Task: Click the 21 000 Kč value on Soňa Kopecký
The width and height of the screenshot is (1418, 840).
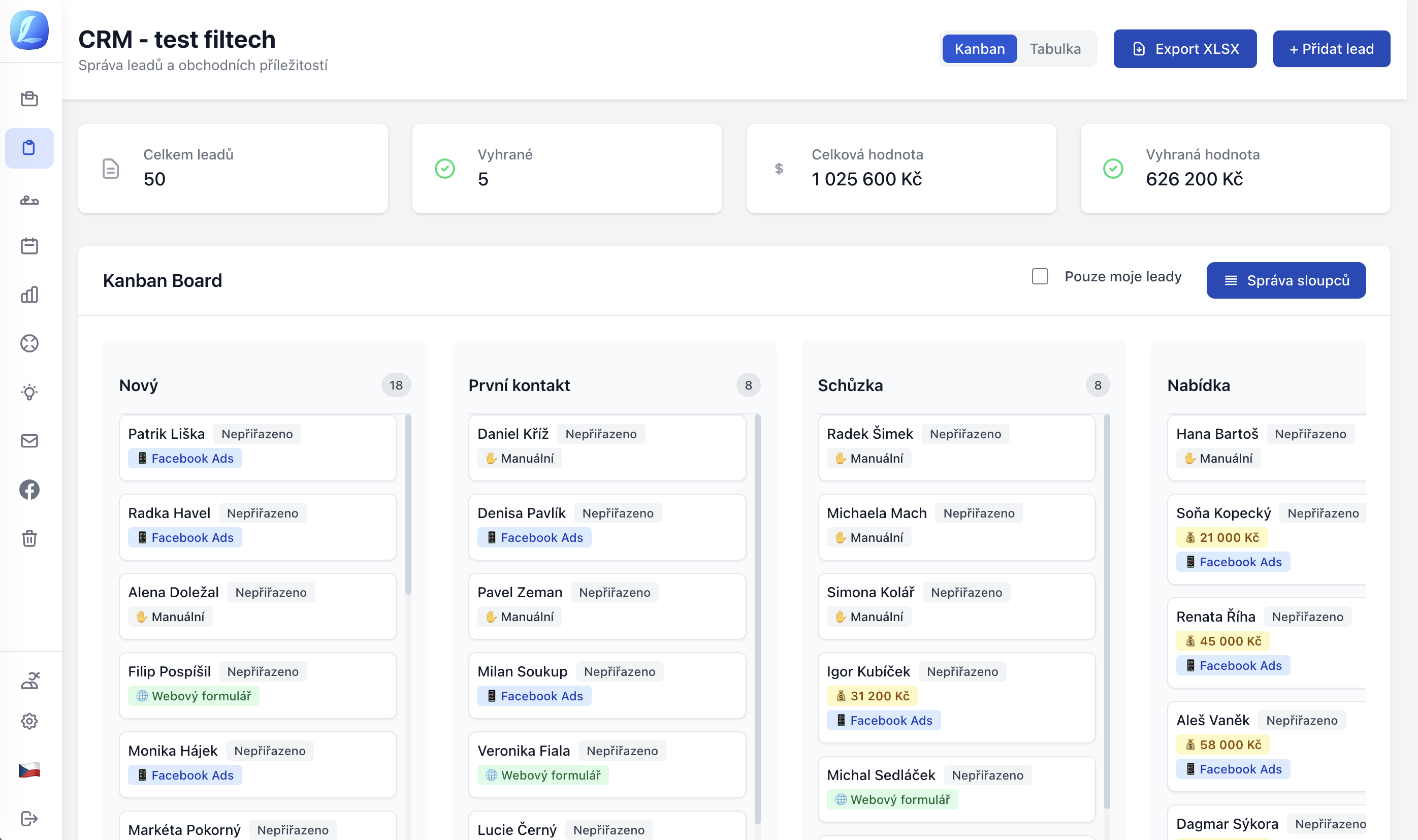Action: click(1221, 538)
